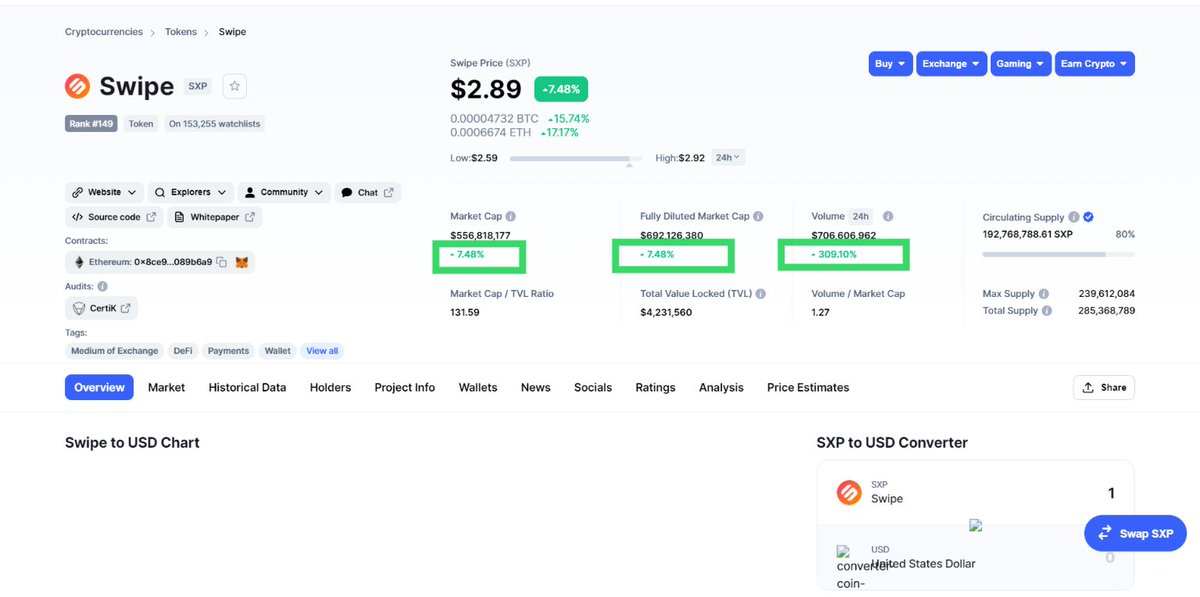Change the 24h low/high range selector
This screenshot has height=597, width=1200.
pos(727,158)
